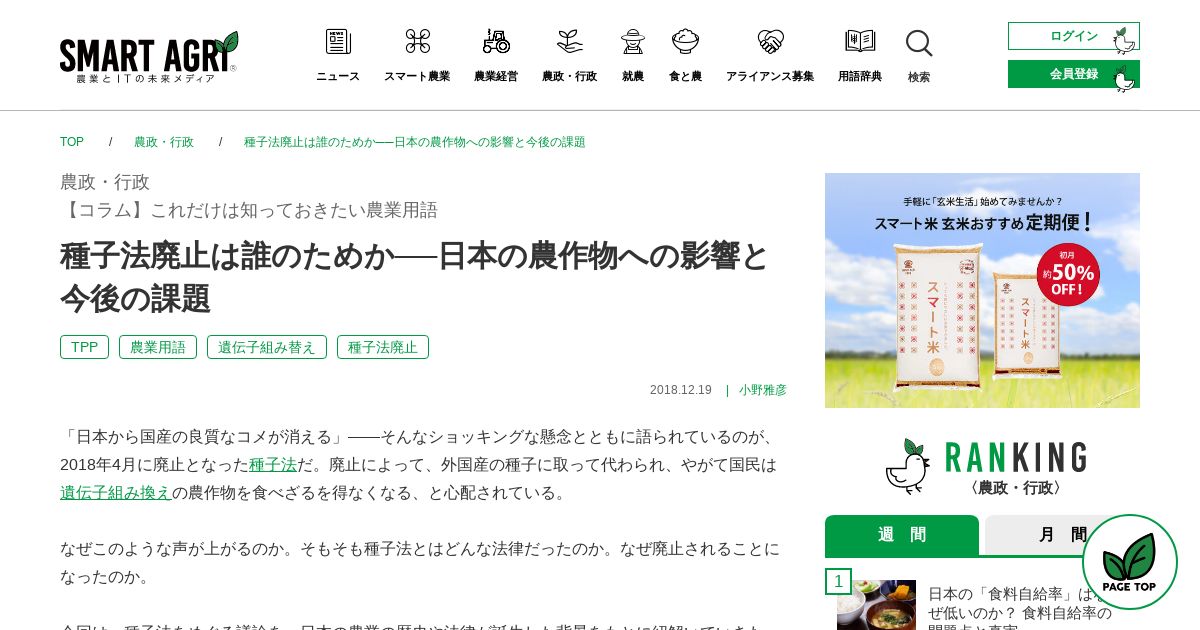Open rank 1 article thumbnail
This screenshot has height=630, width=1200.
point(876,605)
